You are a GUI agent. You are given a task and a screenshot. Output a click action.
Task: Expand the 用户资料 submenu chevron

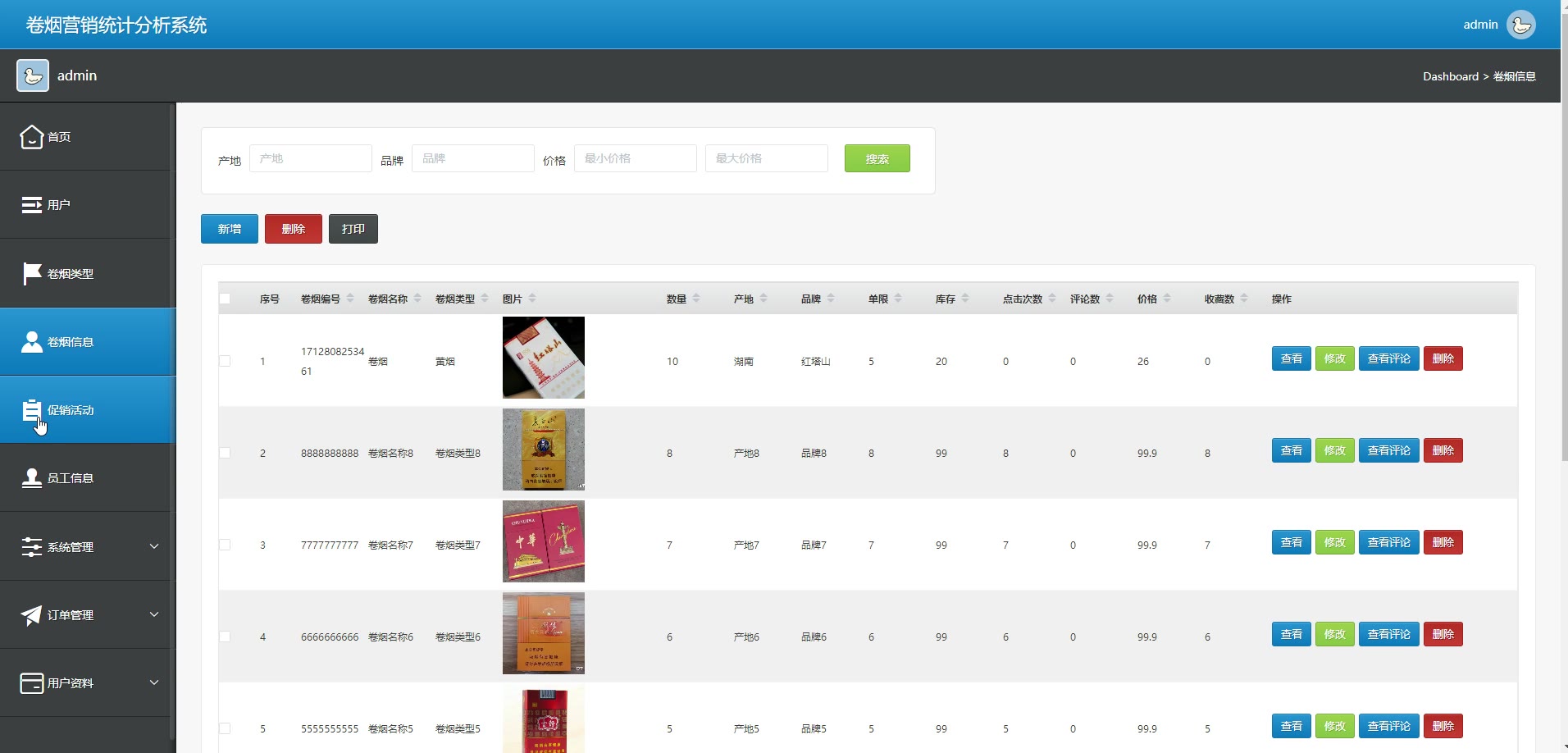click(154, 682)
